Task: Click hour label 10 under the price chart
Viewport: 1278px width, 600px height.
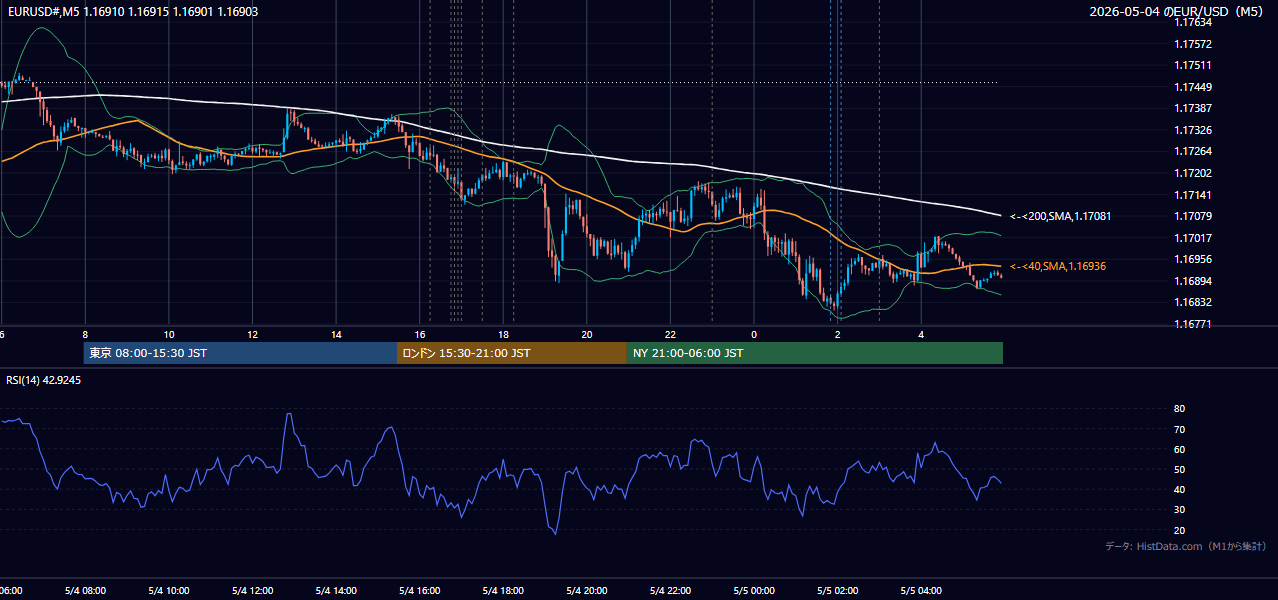Action: click(x=169, y=334)
